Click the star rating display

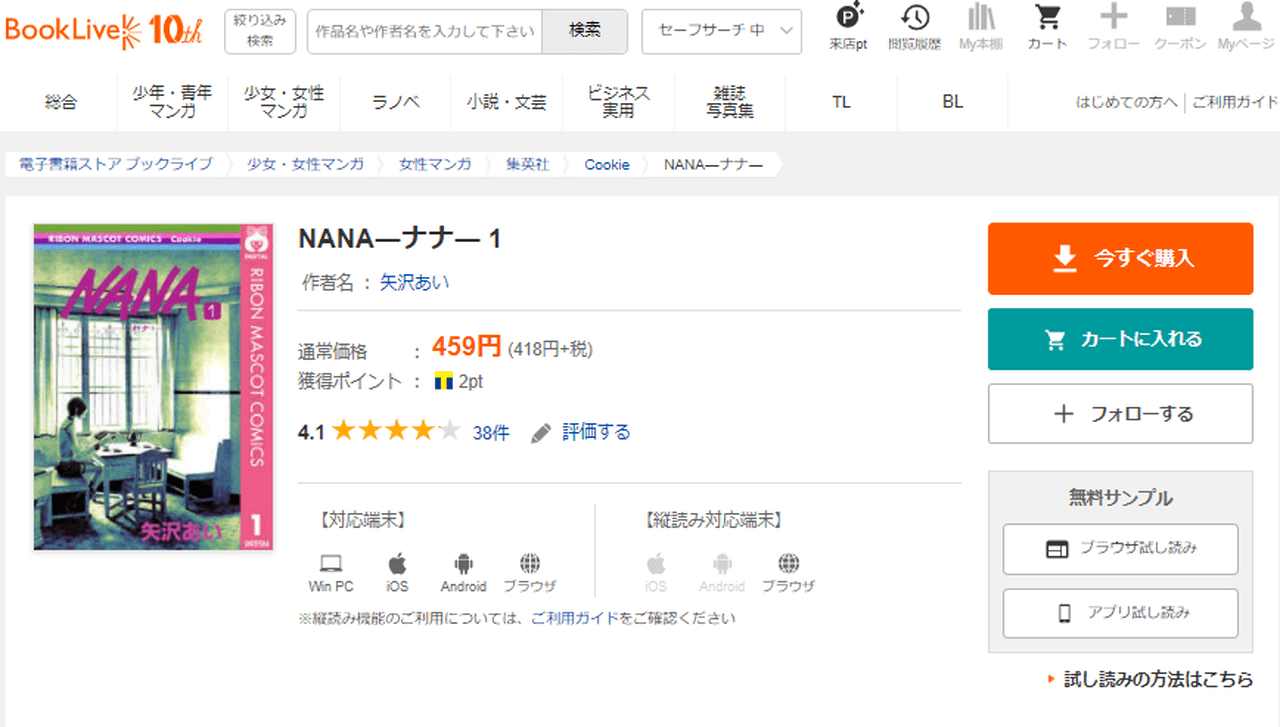[396, 432]
